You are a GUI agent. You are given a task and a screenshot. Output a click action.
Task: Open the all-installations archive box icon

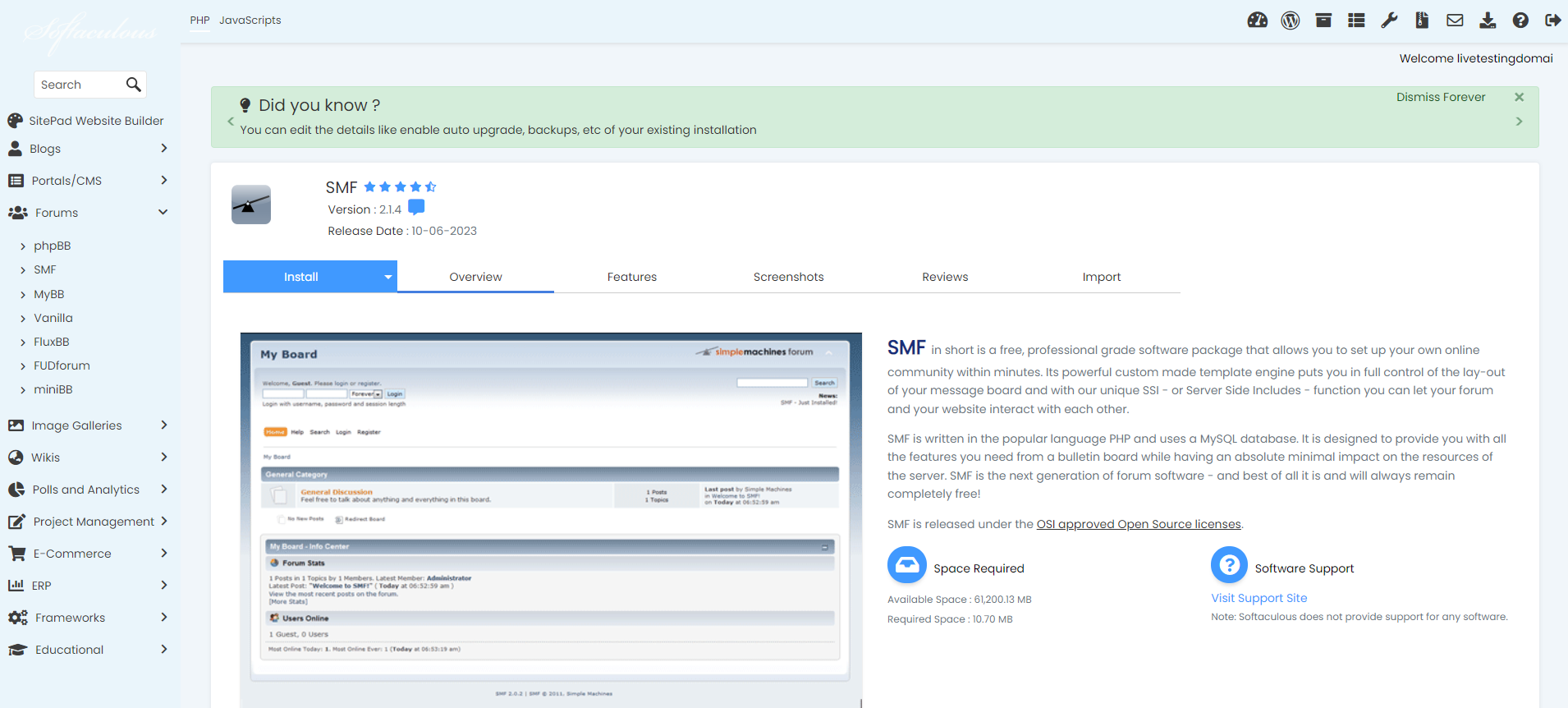click(1323, 21)
